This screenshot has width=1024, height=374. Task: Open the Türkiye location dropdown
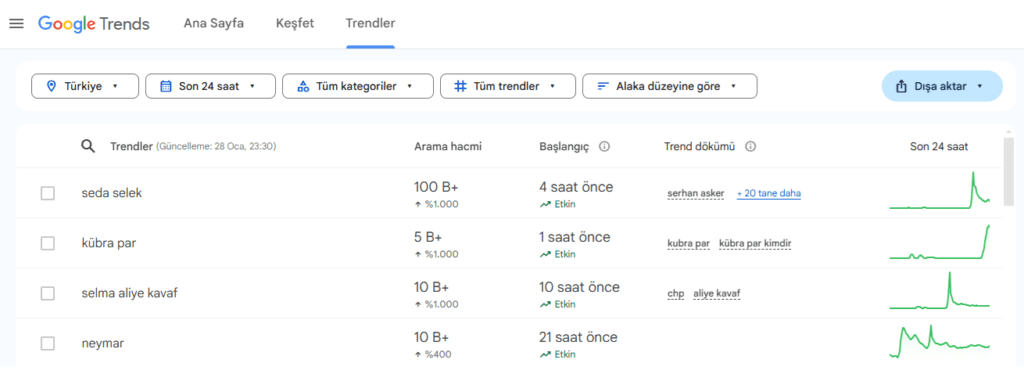coord(85,86)
